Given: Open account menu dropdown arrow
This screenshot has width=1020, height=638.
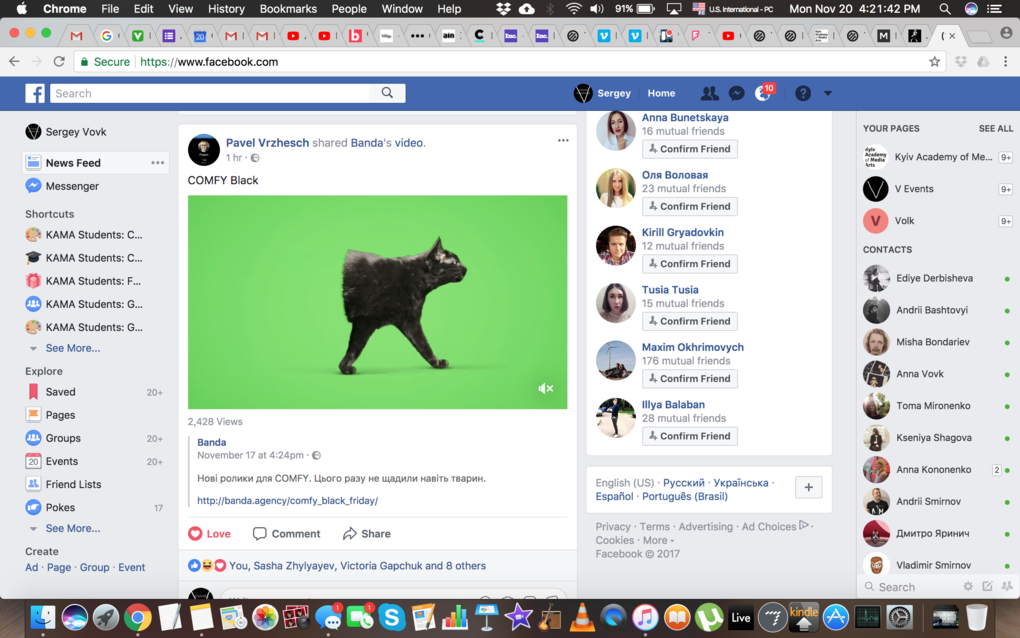Looking at the screenshot, I should coord(827,94).
